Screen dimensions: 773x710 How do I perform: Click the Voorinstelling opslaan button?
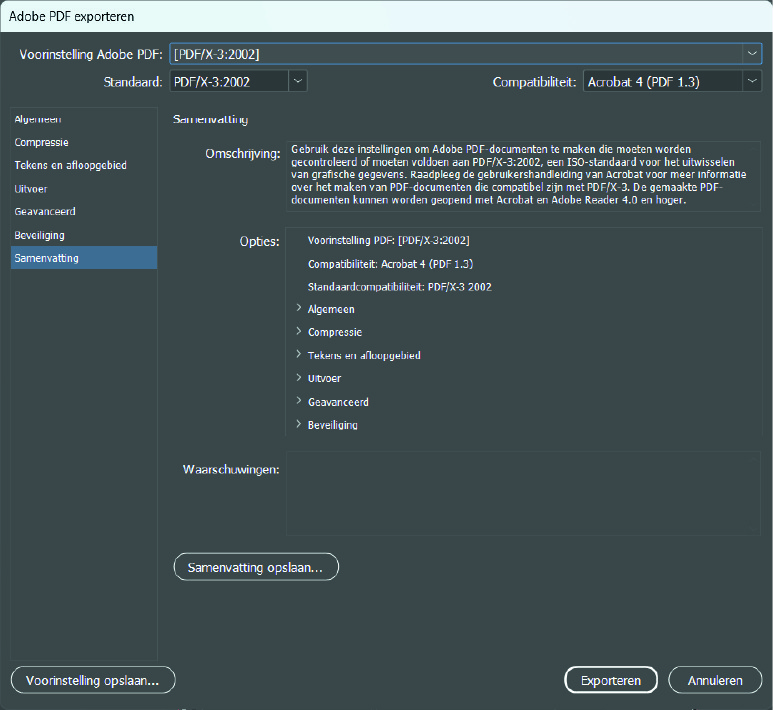point(93,680)
